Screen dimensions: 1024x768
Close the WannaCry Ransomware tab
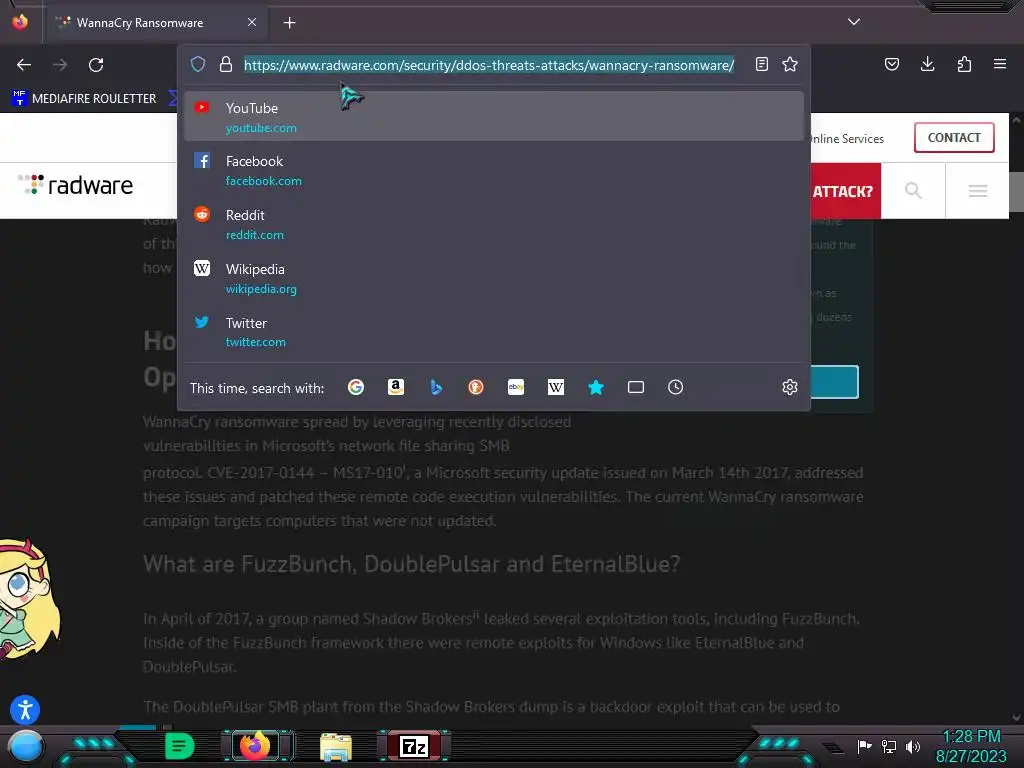point(252,22)
